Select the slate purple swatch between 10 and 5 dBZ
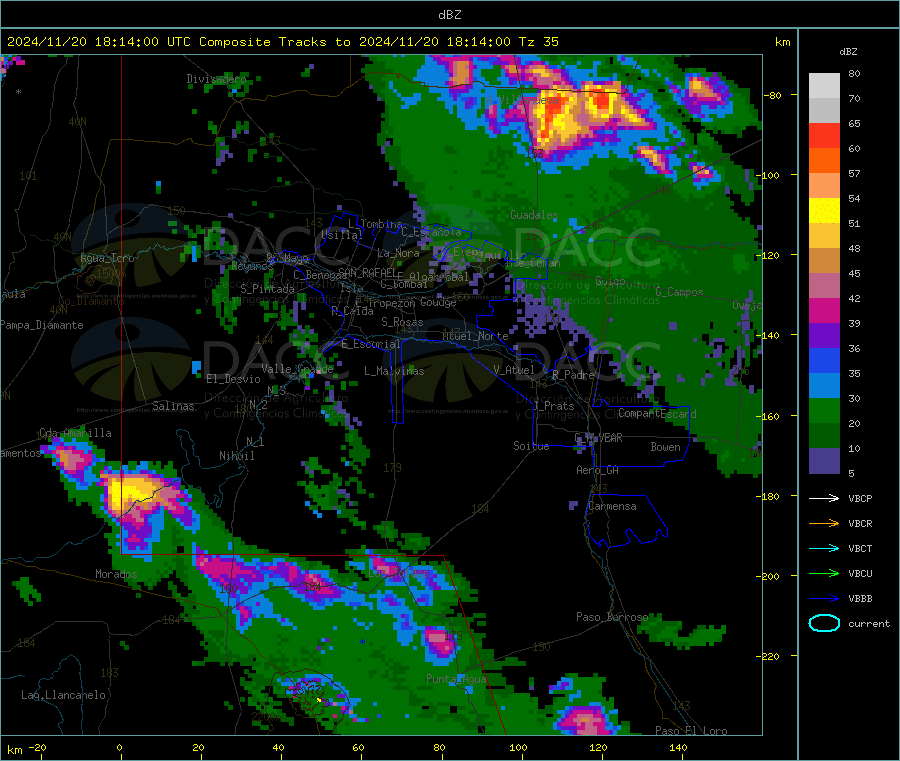Image resolution: width=900 pixels, height=761 pixels. click(x=824, y=460)
